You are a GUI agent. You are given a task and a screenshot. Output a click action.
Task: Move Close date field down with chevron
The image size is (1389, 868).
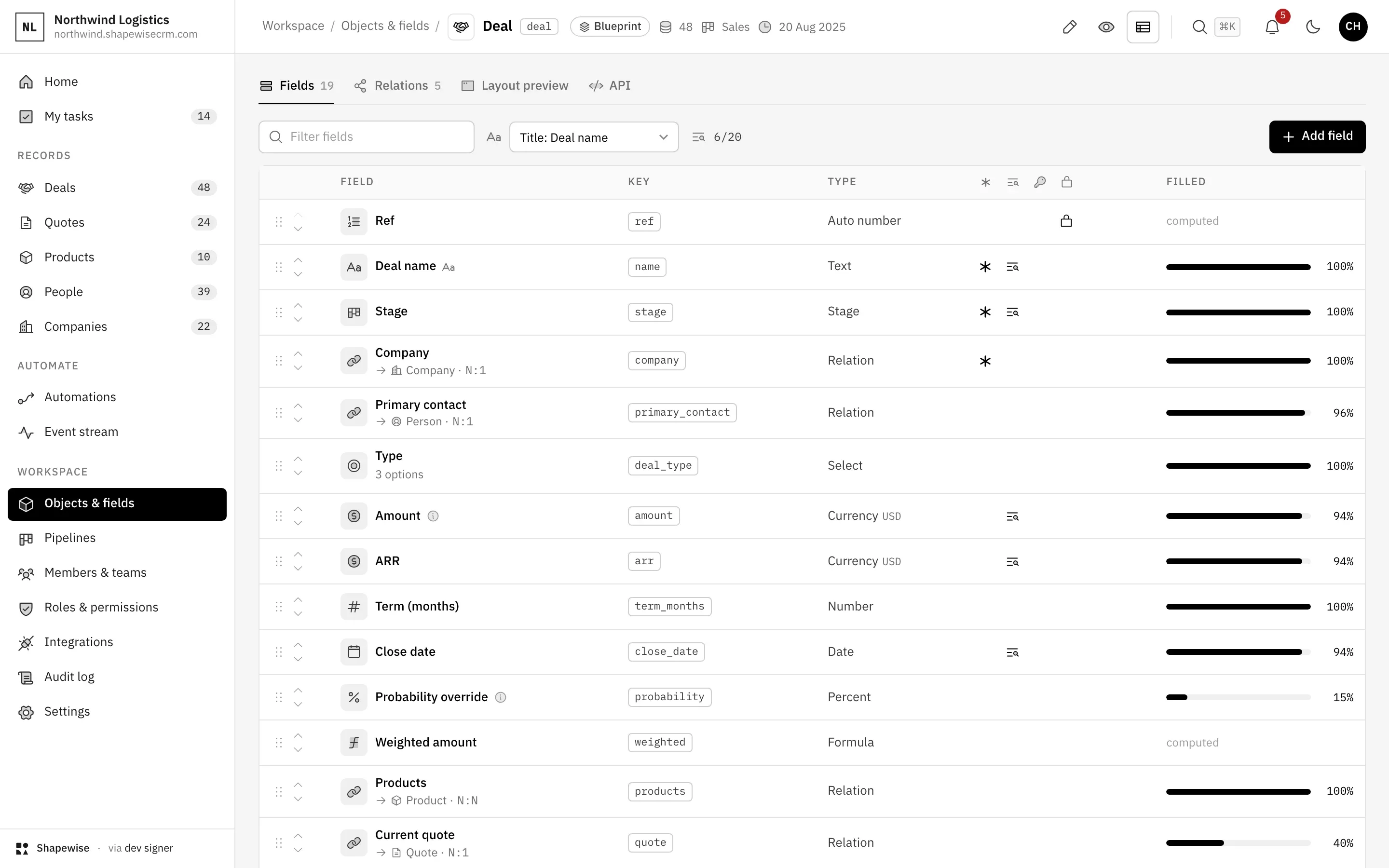point(298,659)
